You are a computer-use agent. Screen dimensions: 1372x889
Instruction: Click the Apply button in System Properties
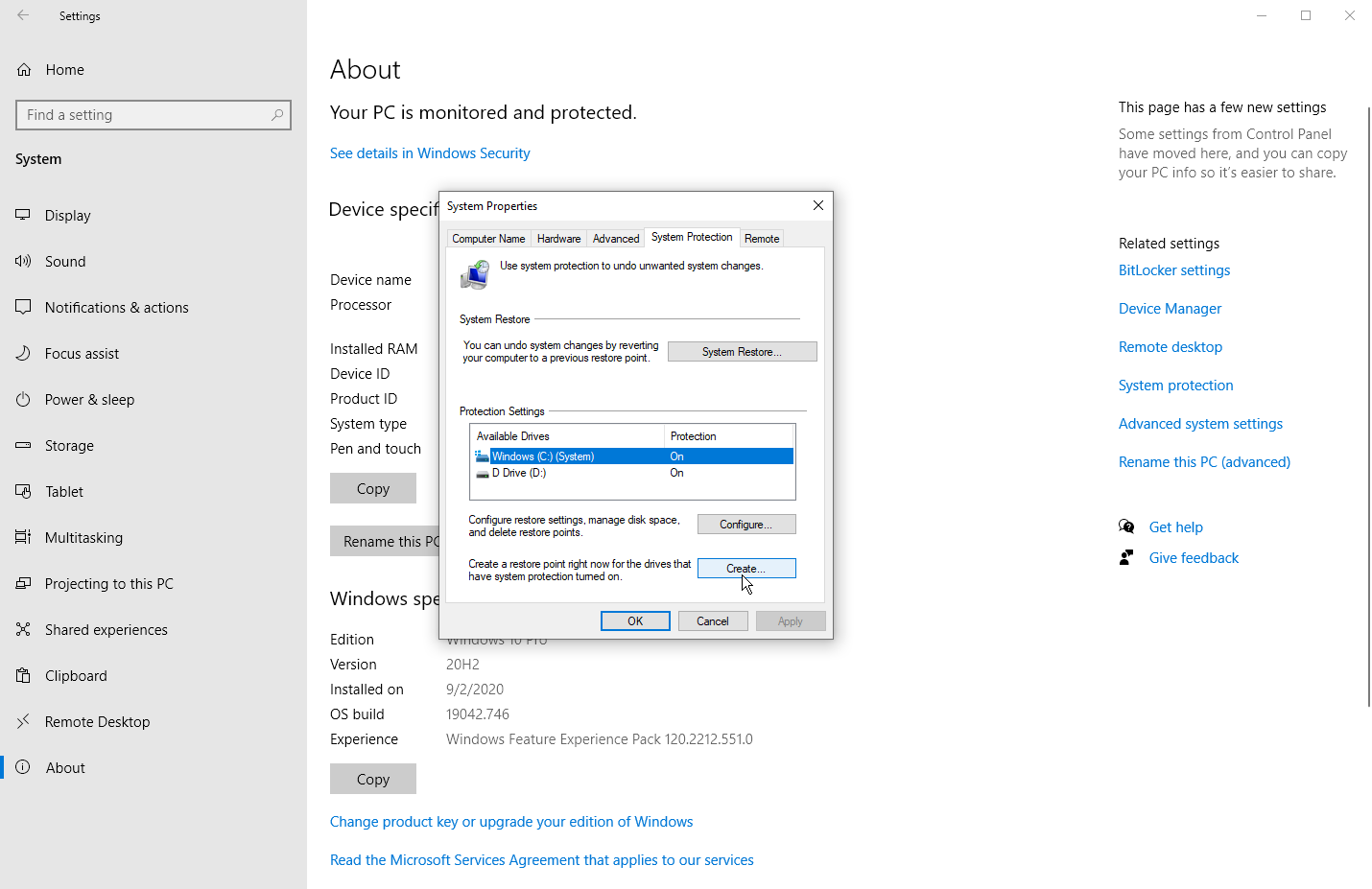[791, 621]
